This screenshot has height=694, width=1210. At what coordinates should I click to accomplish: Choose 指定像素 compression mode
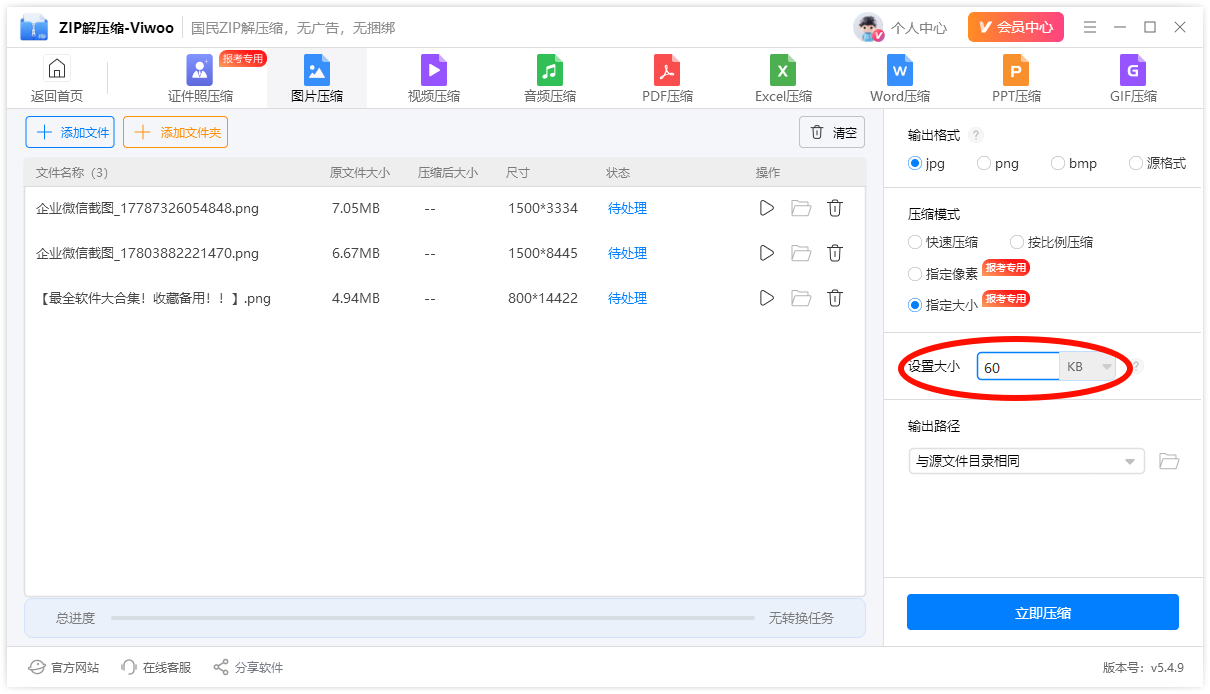pyautogui.click(x=943, y=274)
